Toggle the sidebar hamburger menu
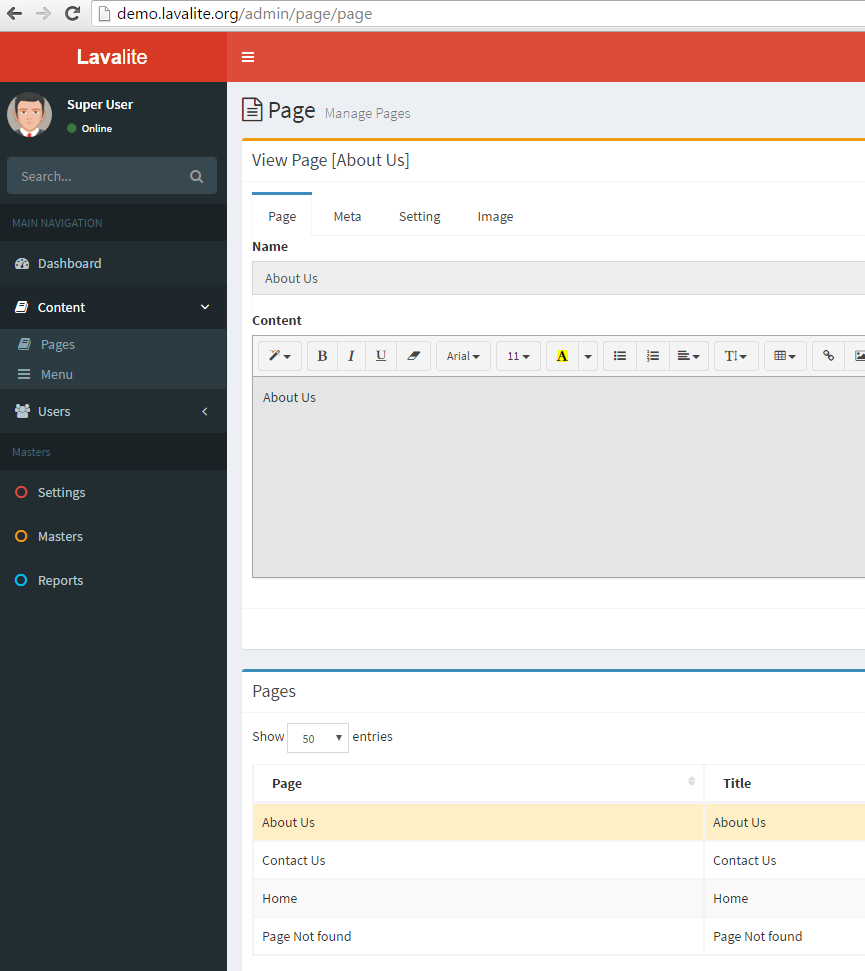 coord(248,57)
